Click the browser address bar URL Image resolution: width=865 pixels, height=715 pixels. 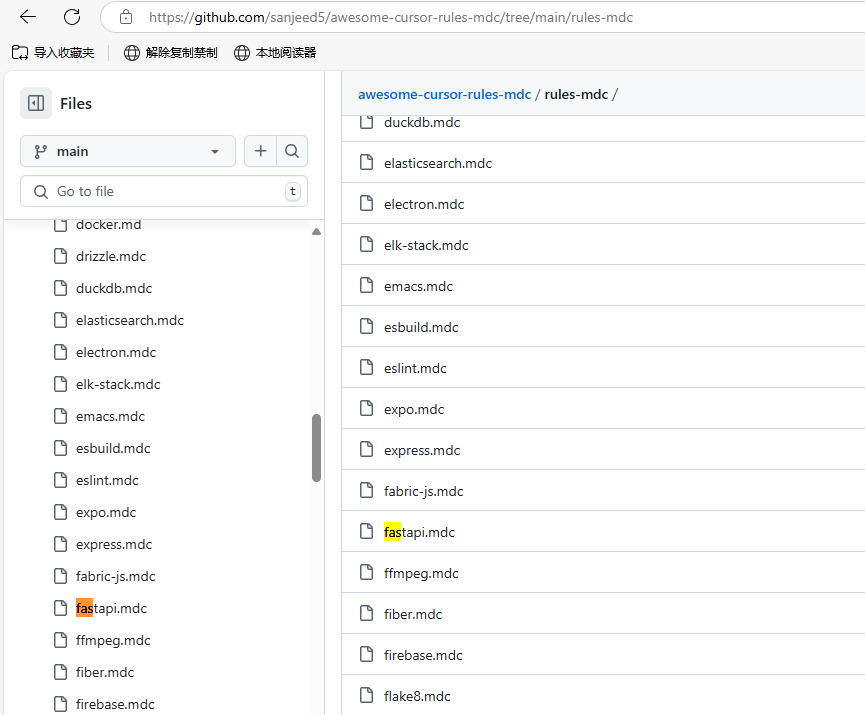click(391, 18)
